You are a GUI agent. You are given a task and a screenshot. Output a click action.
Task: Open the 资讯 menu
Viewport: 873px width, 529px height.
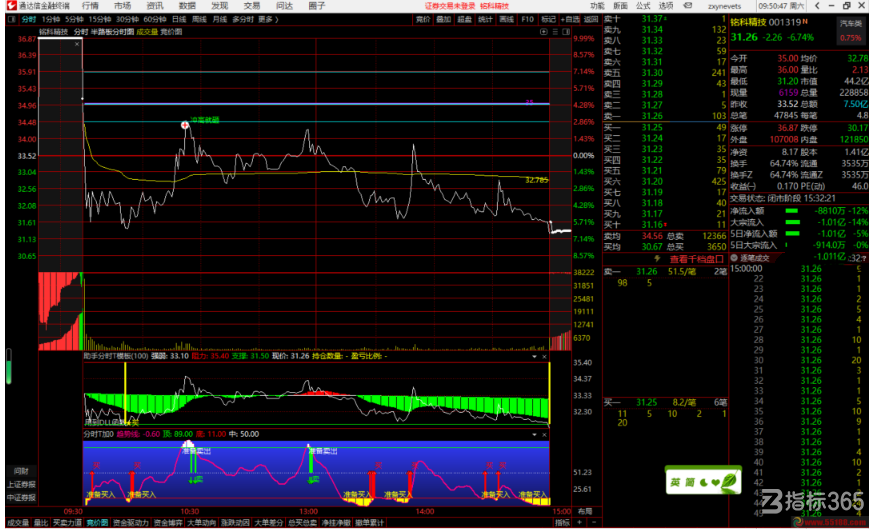pos(155,6)
